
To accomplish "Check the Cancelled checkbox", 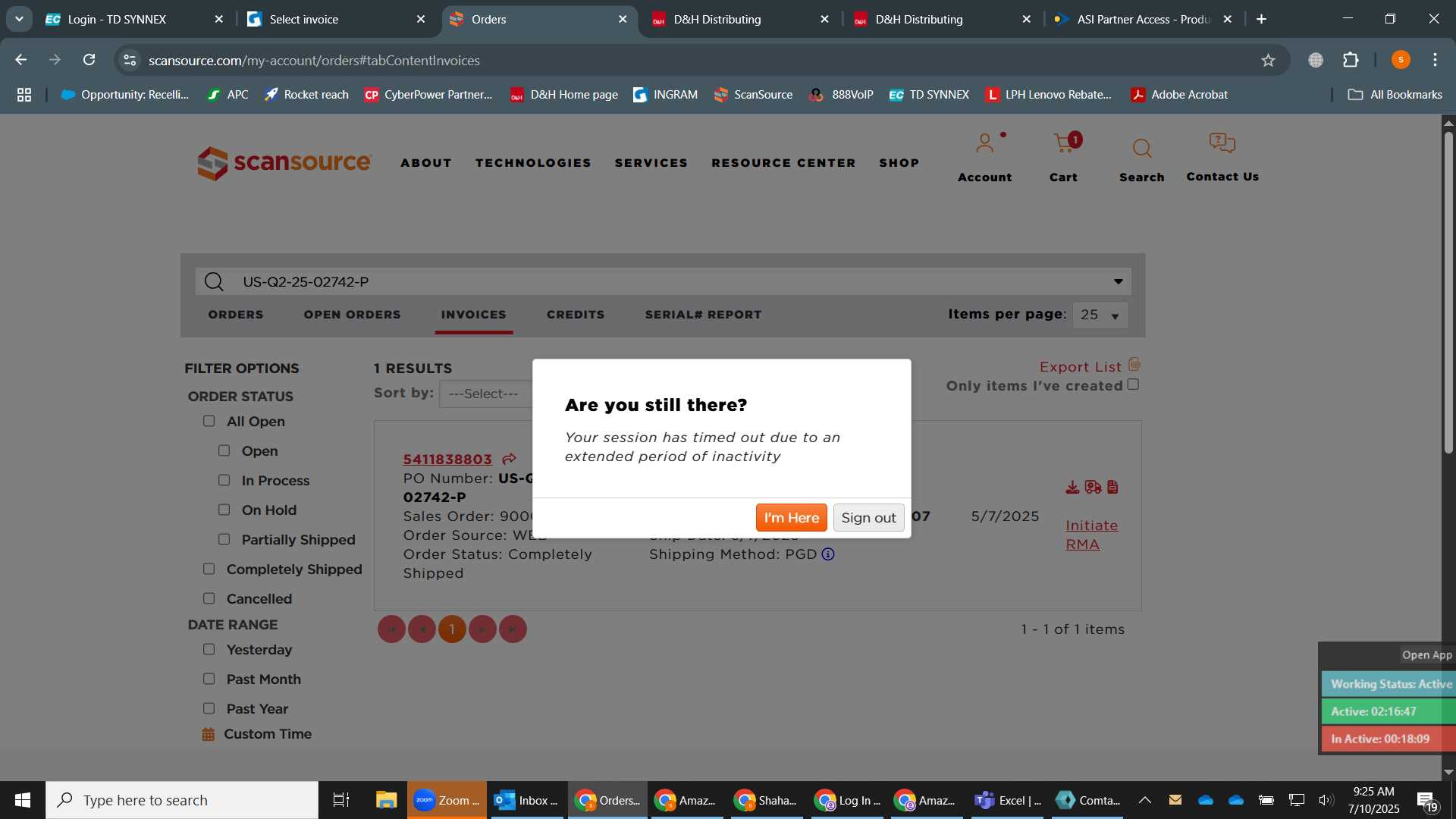I will point(209,598).
